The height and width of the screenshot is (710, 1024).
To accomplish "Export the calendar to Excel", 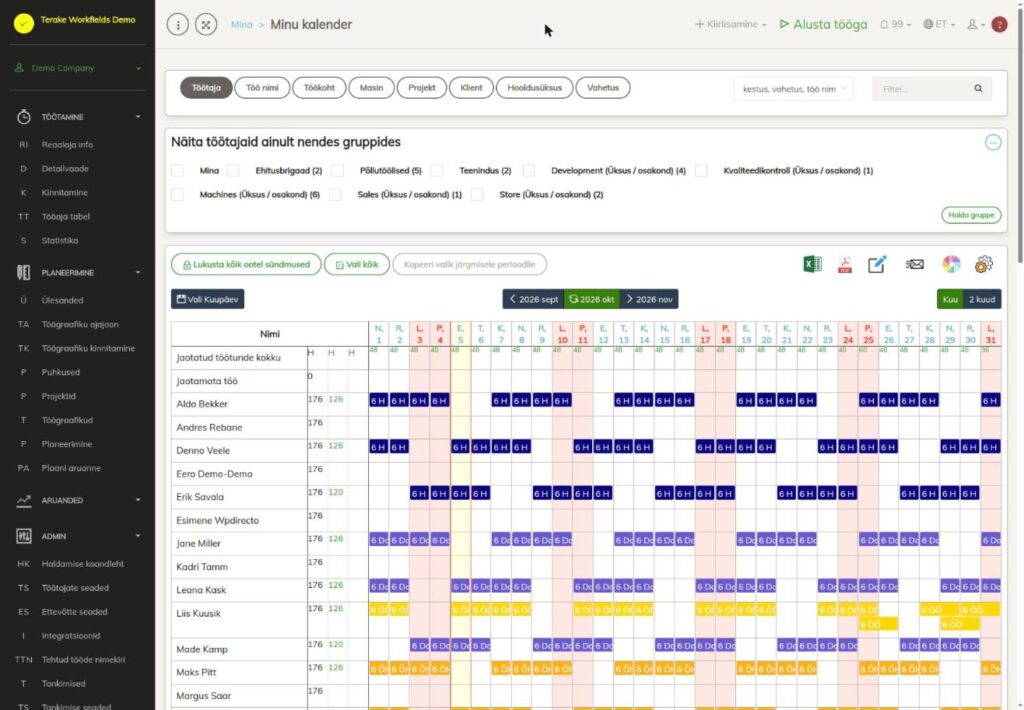I will pos(812,264).
